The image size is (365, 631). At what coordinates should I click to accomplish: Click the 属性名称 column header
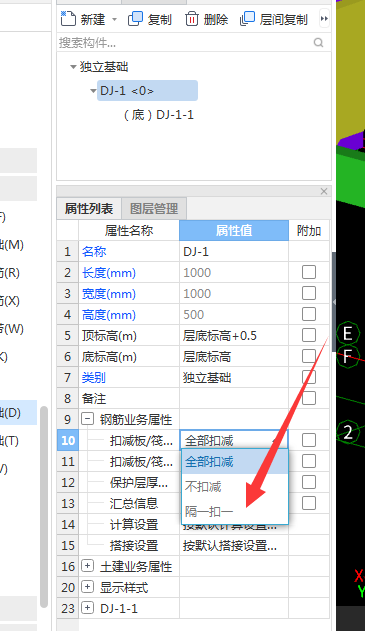click(129, 231)
